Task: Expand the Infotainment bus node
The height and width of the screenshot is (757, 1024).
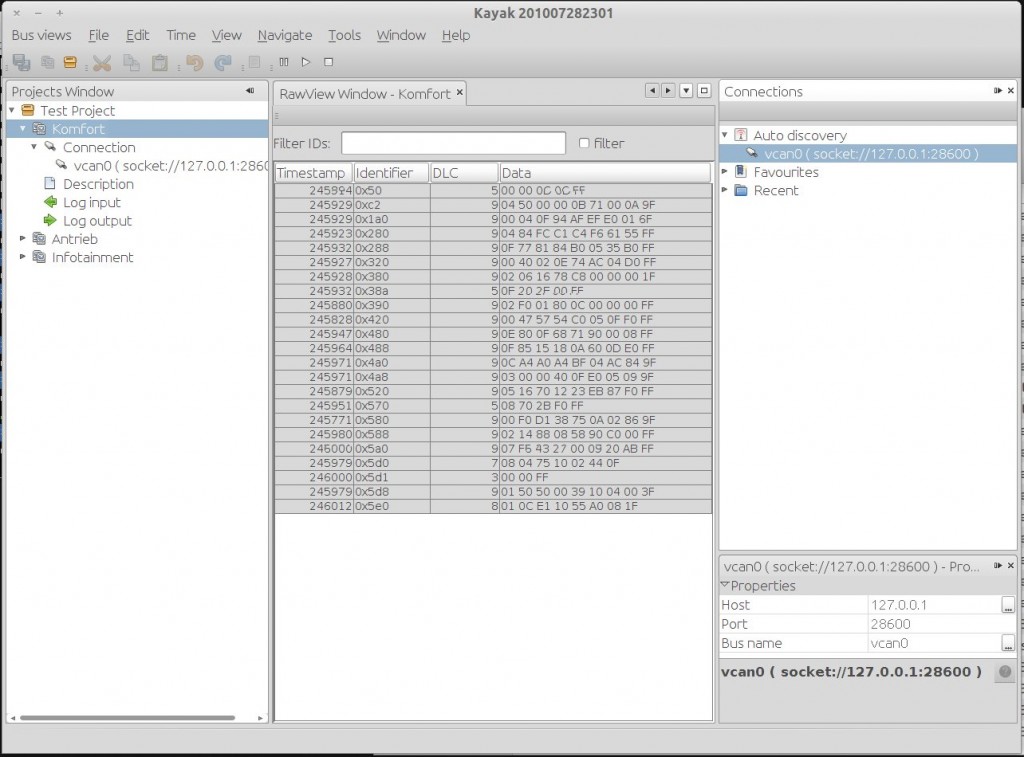Action: 24,257
